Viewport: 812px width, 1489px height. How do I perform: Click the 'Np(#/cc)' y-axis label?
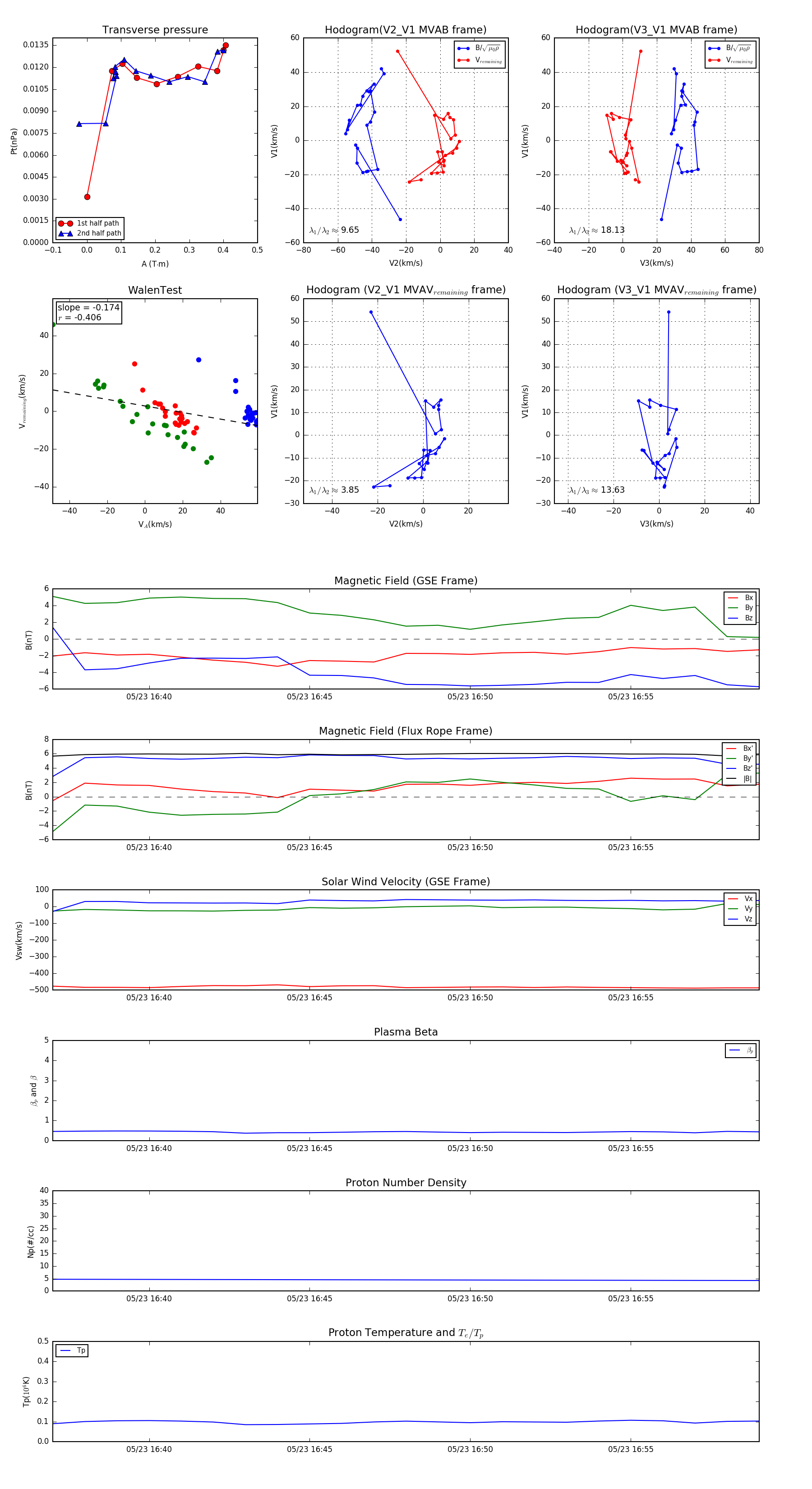point(31,1240)
